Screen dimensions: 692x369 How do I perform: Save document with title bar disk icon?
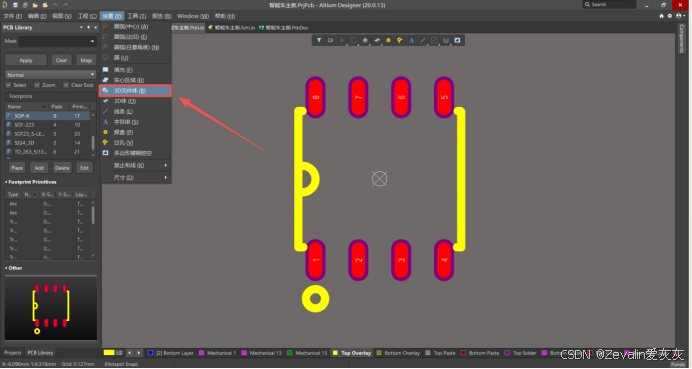(x=15, y=5)
